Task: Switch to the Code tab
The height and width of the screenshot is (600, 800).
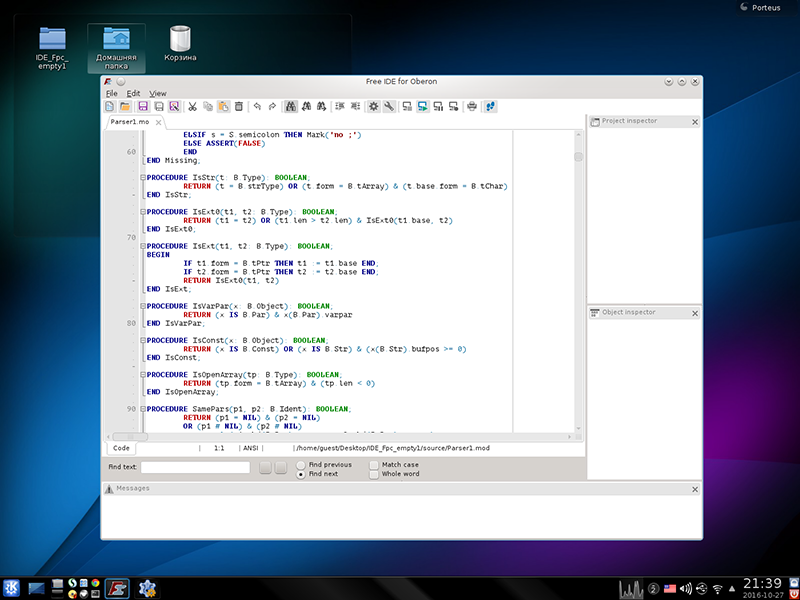Action: 121,449
